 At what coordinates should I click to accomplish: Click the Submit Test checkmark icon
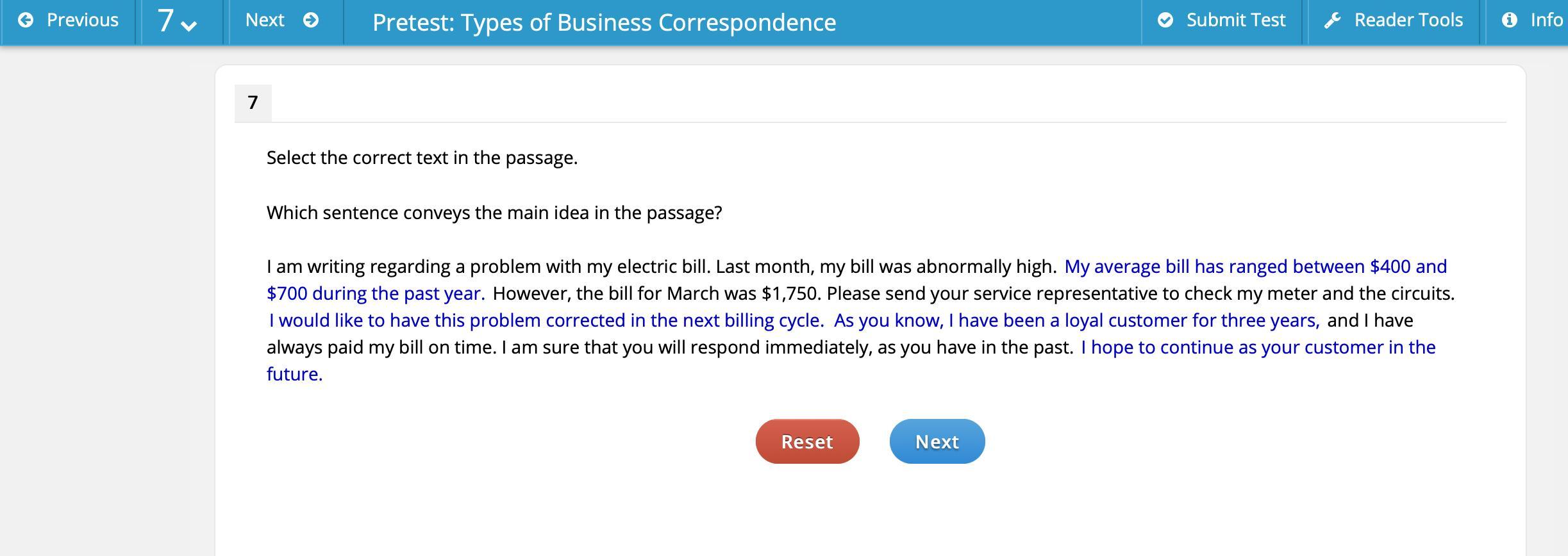(x=1165, y=20)
